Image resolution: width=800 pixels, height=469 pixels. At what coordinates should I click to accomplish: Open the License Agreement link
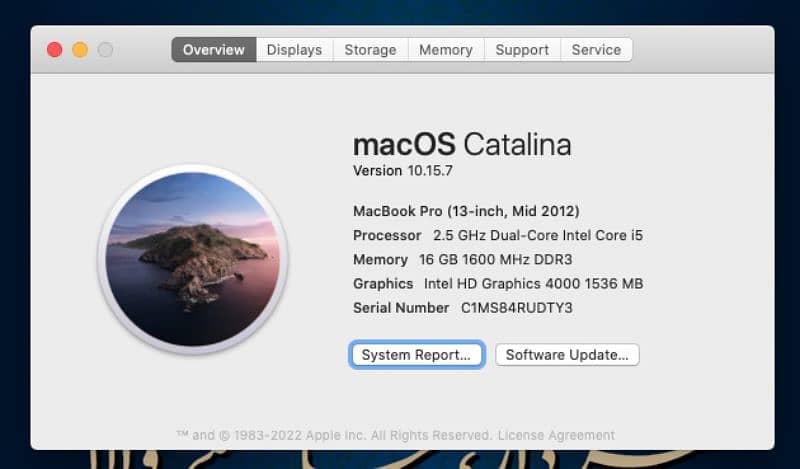coord(556,435)
